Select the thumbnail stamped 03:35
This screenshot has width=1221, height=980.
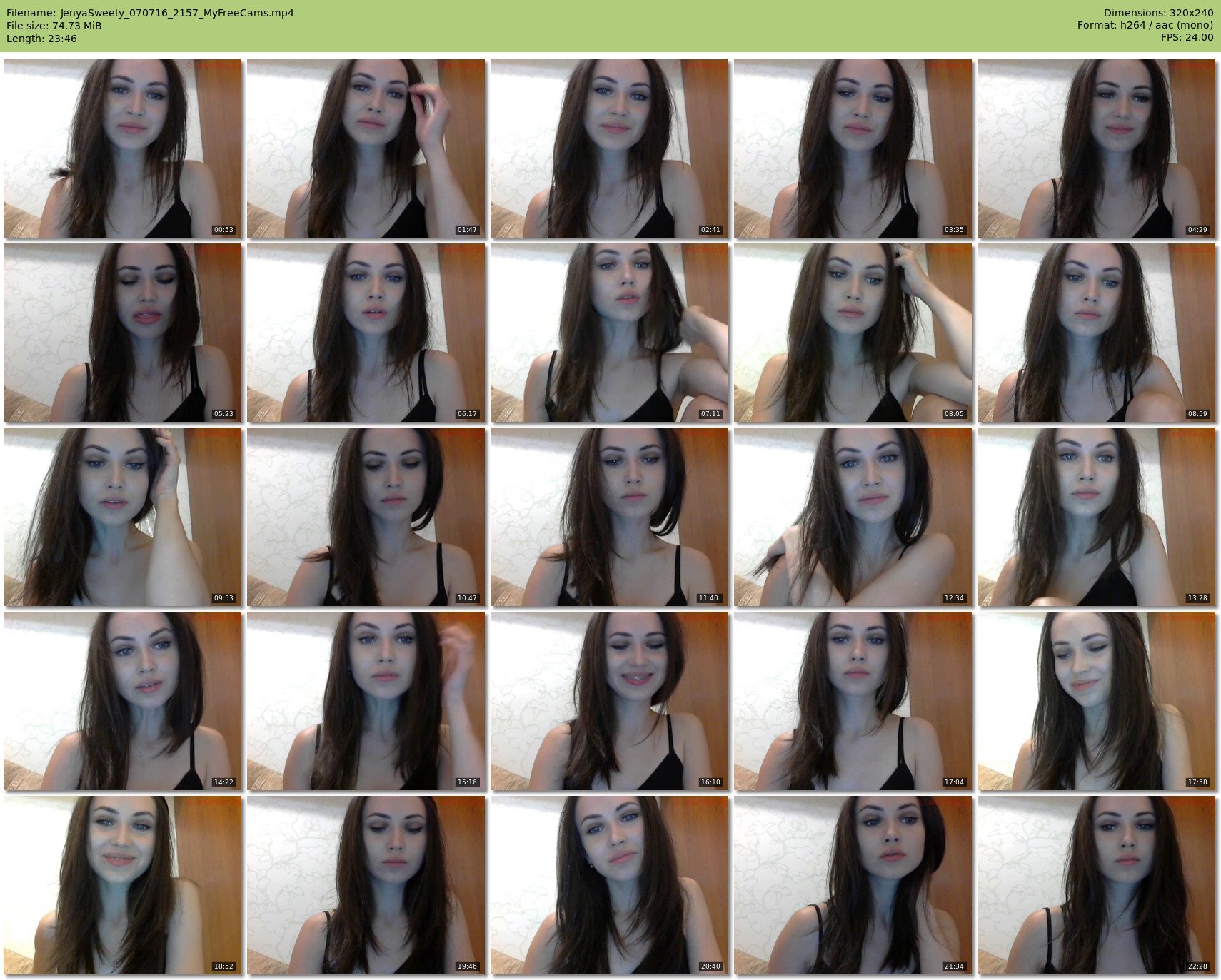(x=853, y=148)
